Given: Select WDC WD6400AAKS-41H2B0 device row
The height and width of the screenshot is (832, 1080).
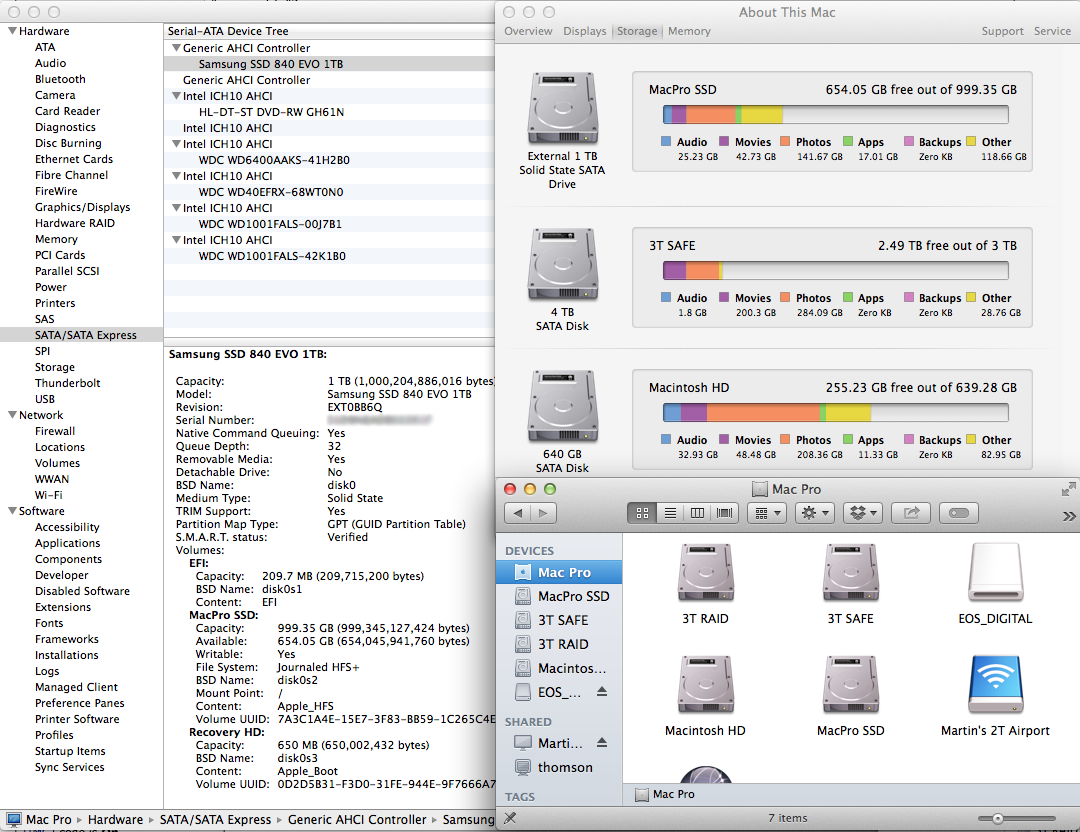Looking at the screenshot, I should (x=329, y=160).
